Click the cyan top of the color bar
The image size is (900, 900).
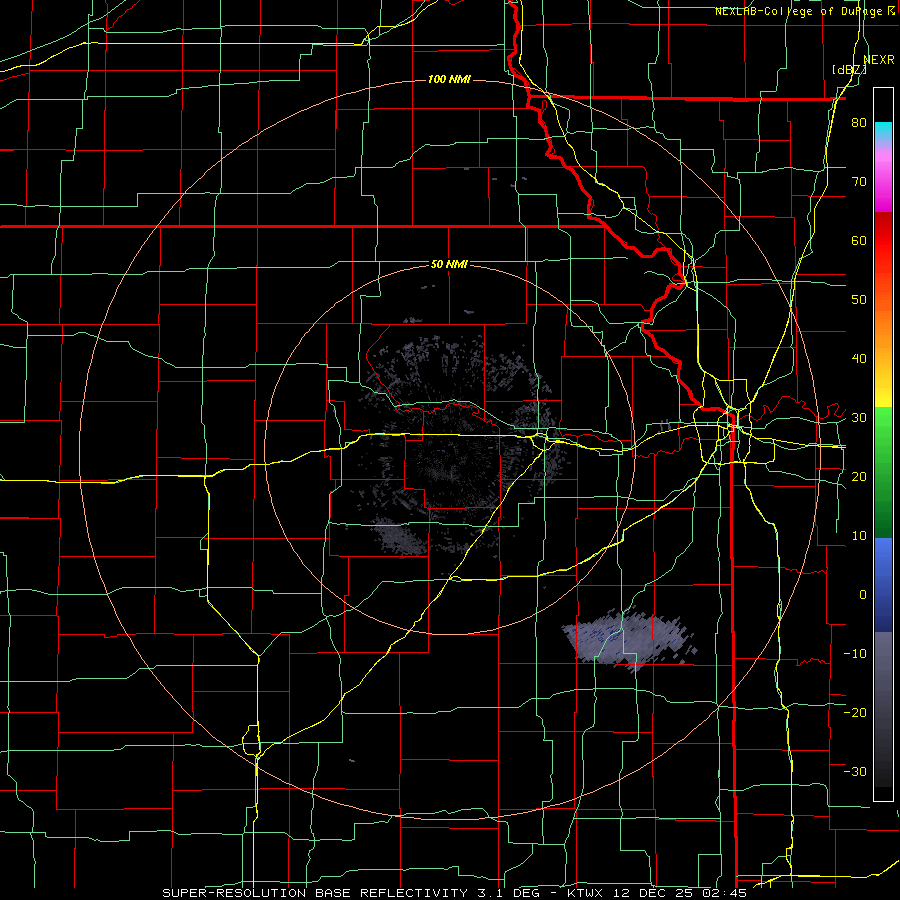coord(883,130)
